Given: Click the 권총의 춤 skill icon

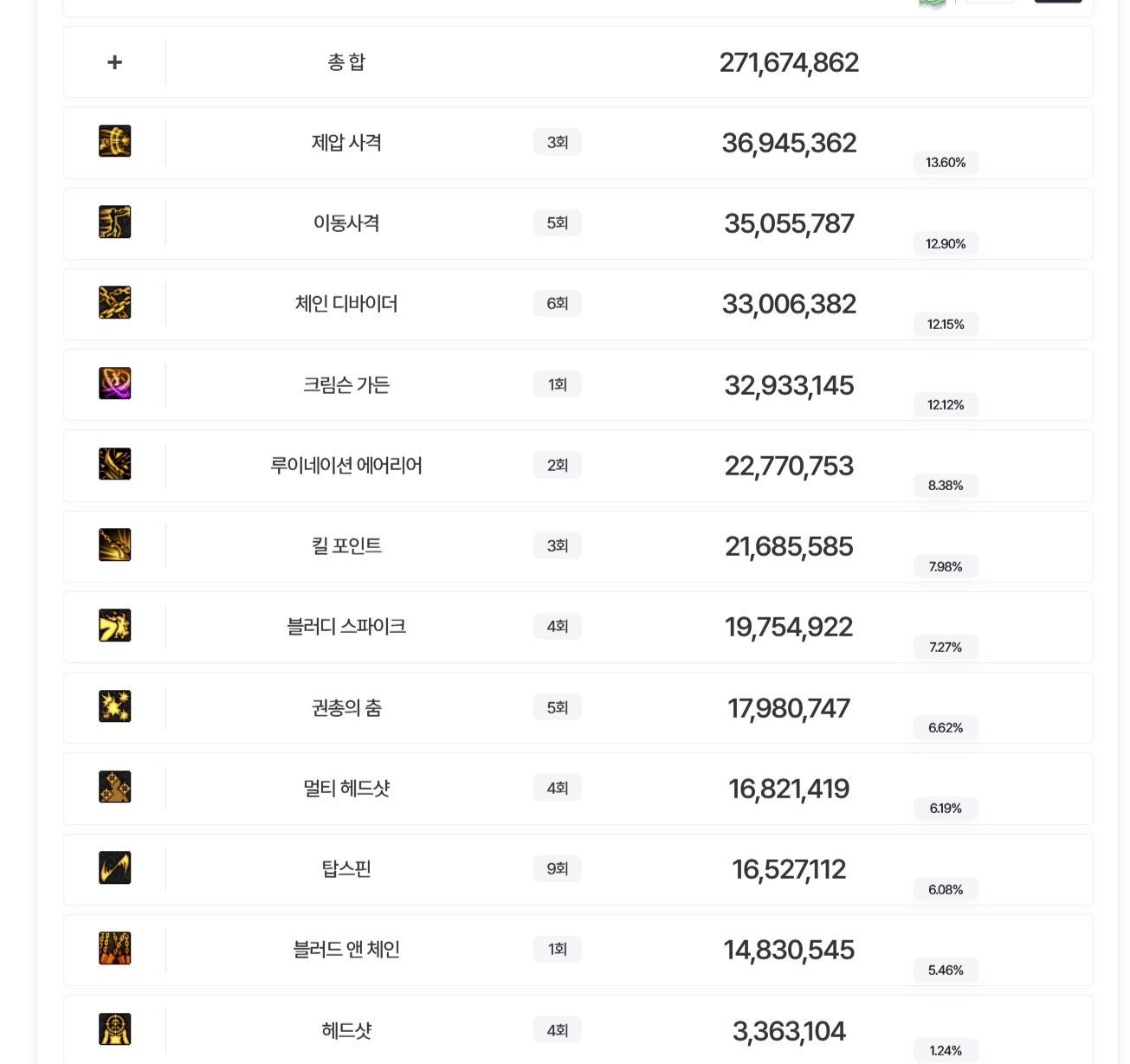Looking at the screenshot, I should tap(115, 706).
